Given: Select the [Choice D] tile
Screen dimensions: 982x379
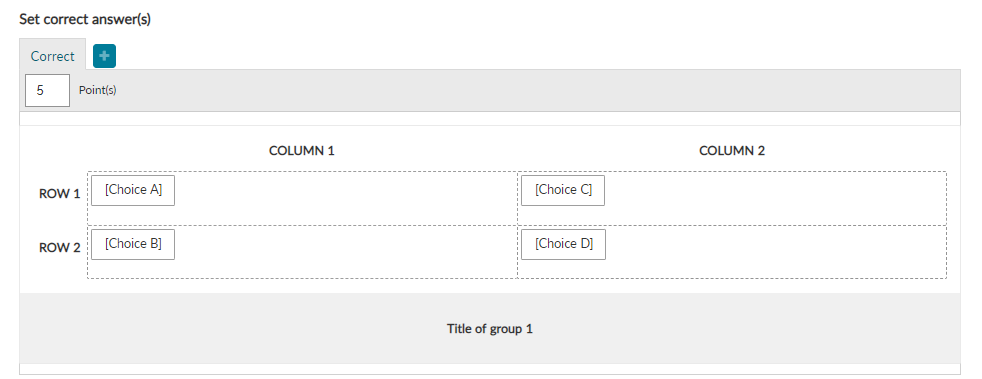Looking at the screenshot, I should [564, 244].
